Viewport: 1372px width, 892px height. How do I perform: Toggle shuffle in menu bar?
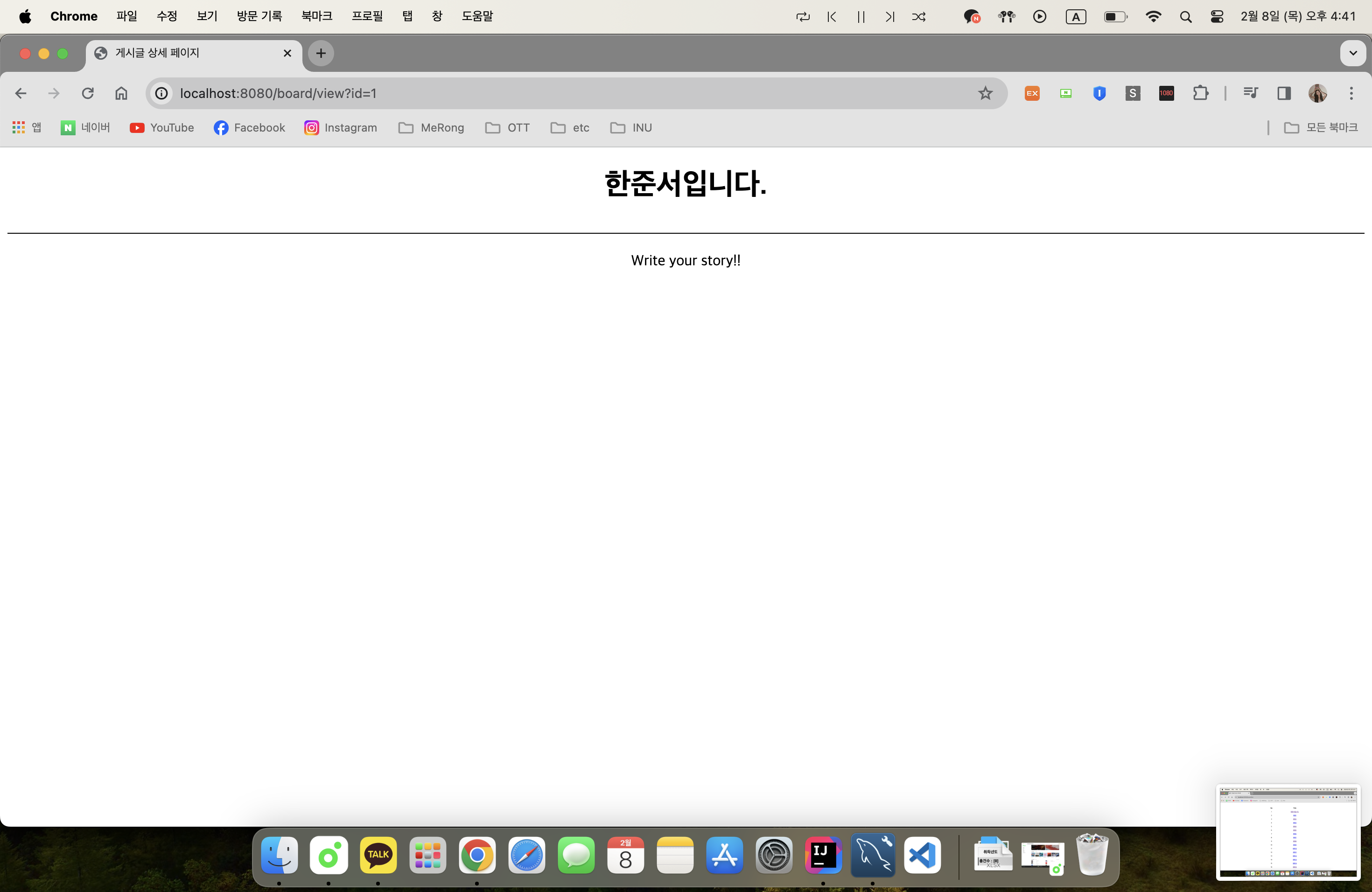[x=919, y=17]
